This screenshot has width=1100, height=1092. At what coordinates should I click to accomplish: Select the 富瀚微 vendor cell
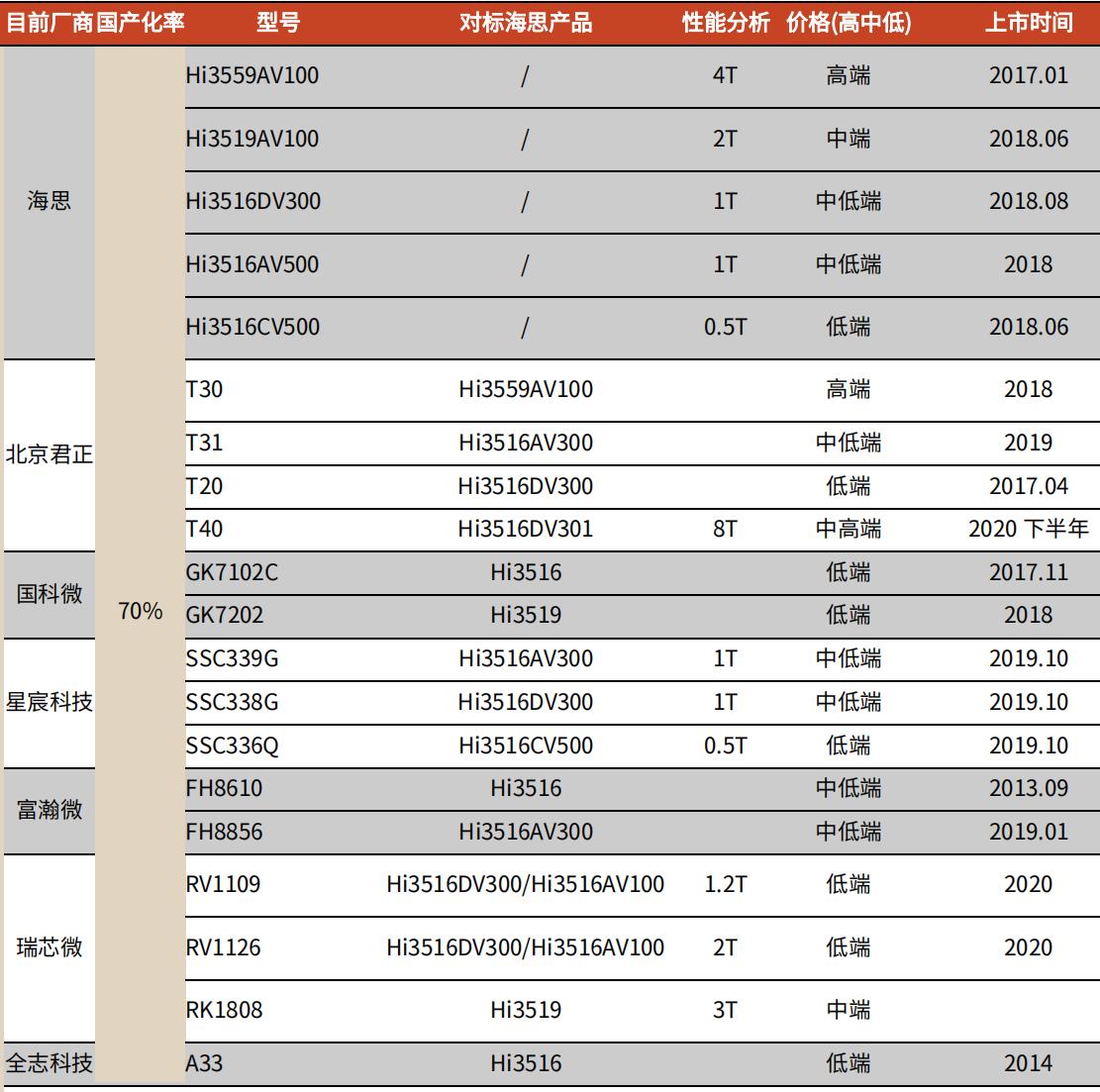(x=50, y=810)
